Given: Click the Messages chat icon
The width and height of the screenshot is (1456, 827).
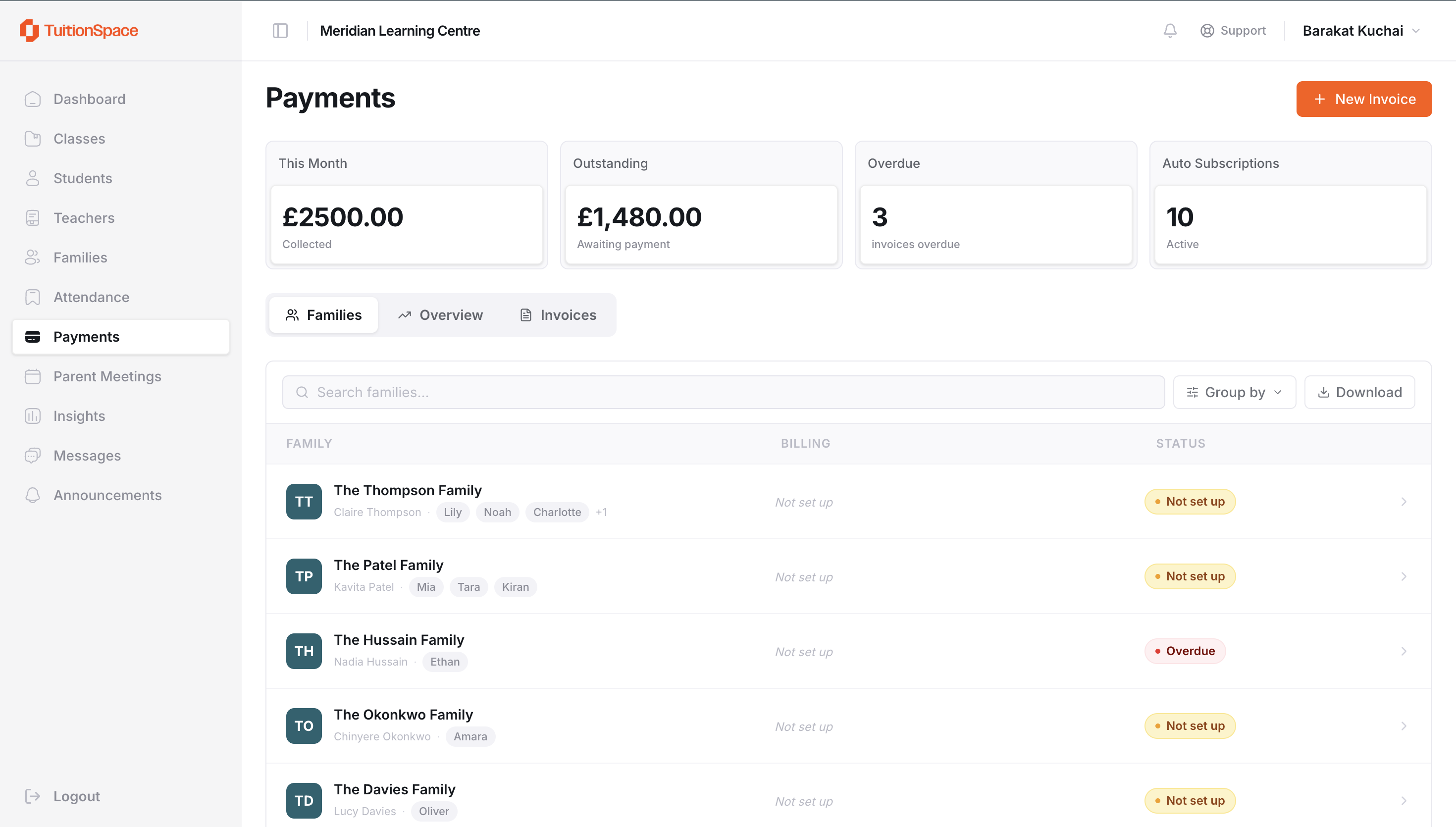Looking at the screenshot, I should coord(33,456).
